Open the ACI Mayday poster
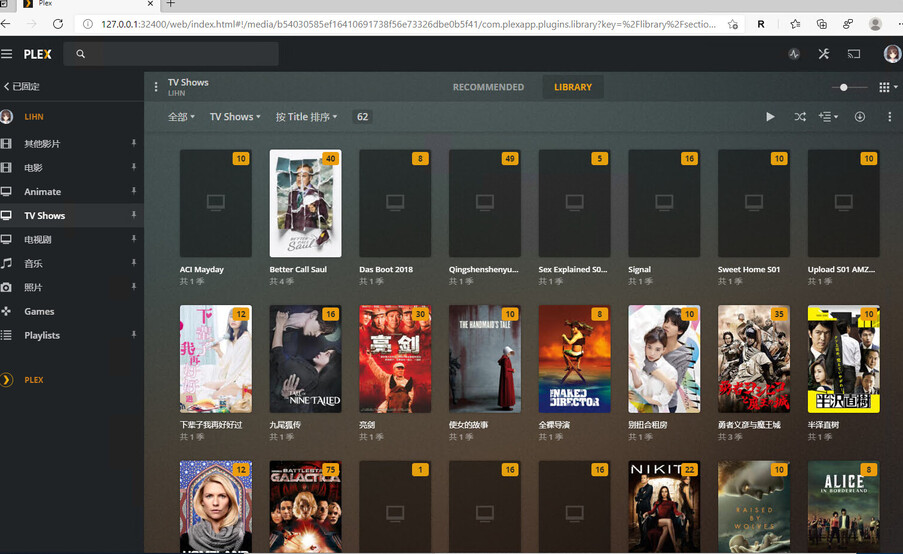903x554 pixels. [215, 203]
